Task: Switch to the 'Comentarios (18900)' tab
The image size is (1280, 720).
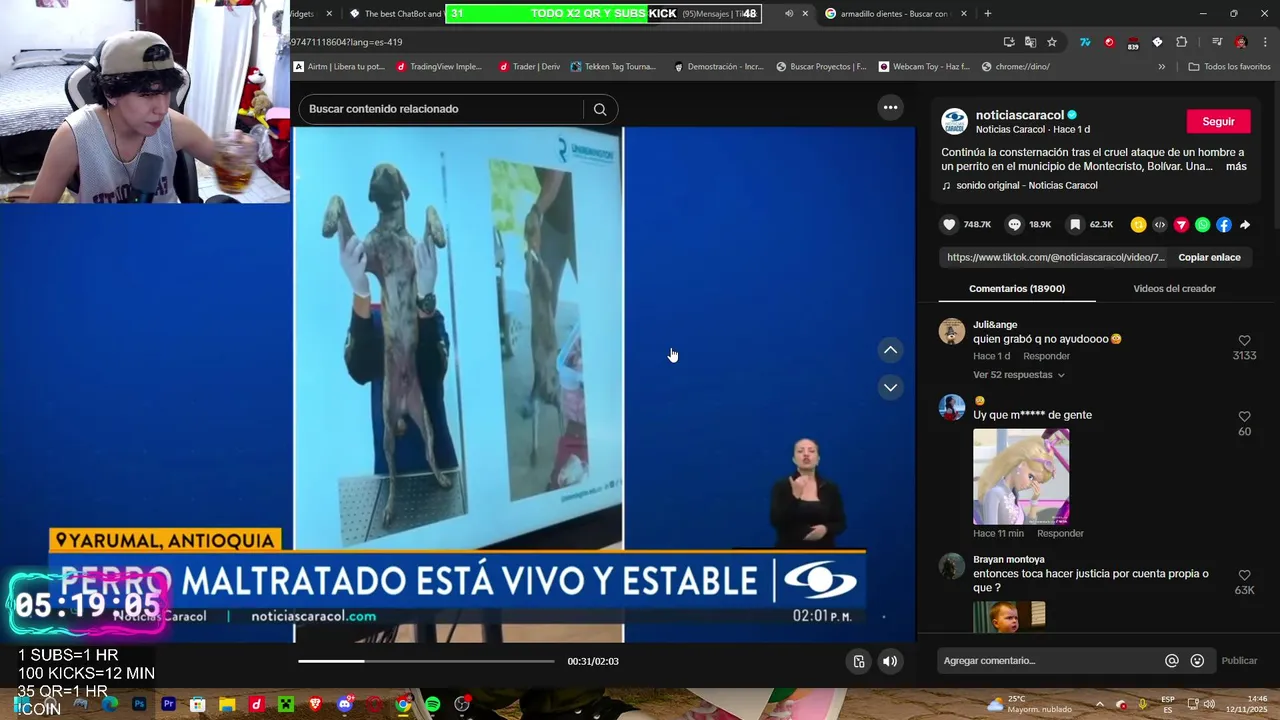Action: (x=1017, y=289)
